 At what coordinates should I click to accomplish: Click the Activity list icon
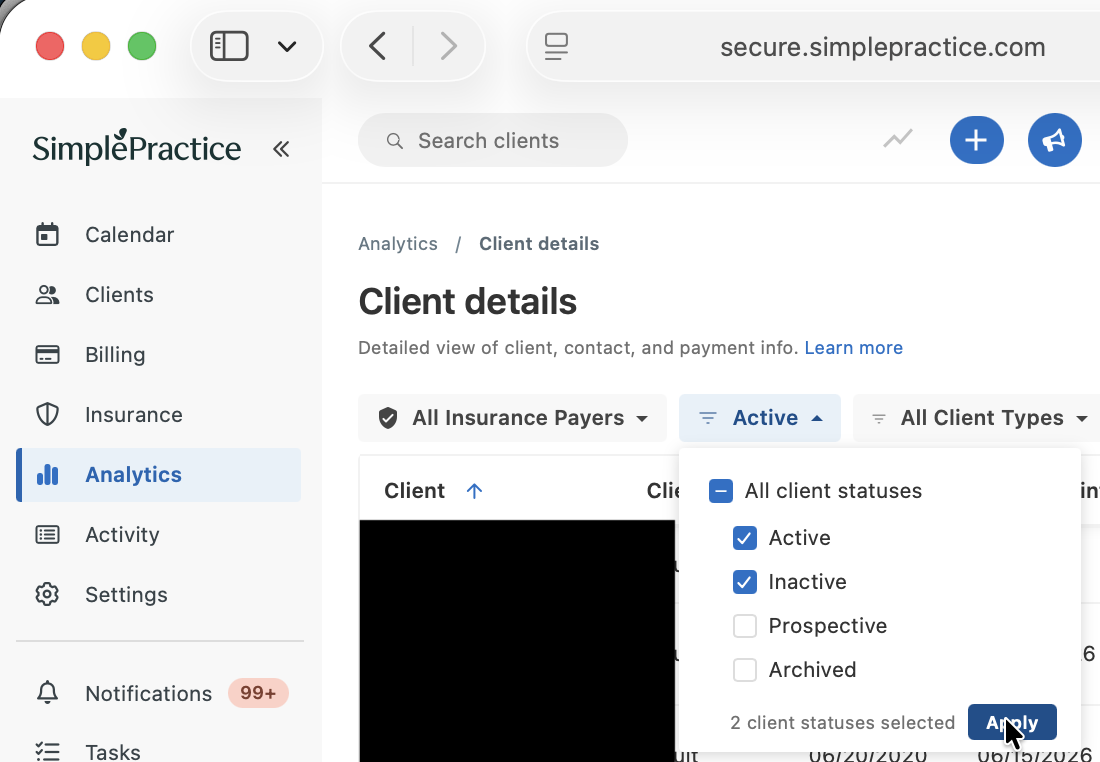coord(47,535)
